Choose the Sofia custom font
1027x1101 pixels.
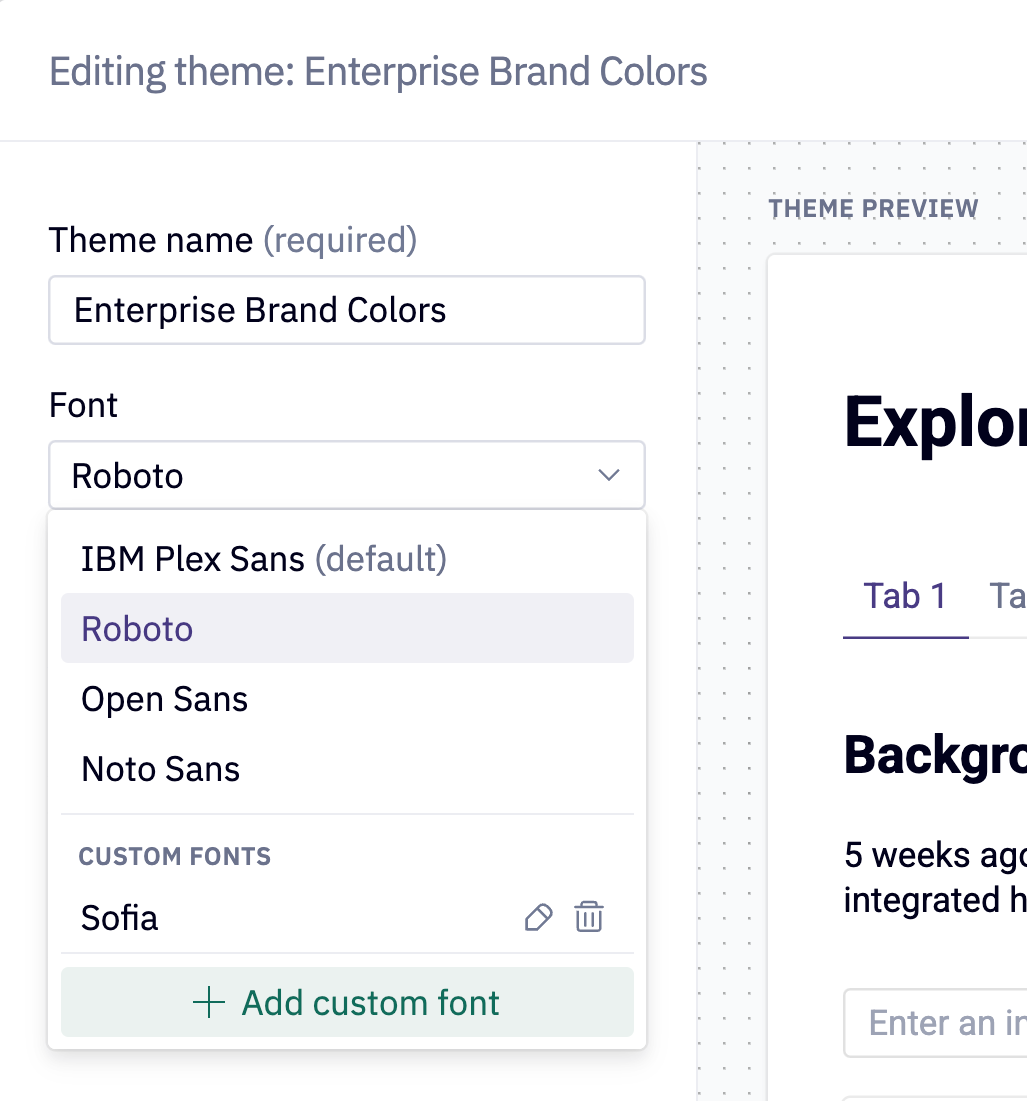[x=120, y=917]
